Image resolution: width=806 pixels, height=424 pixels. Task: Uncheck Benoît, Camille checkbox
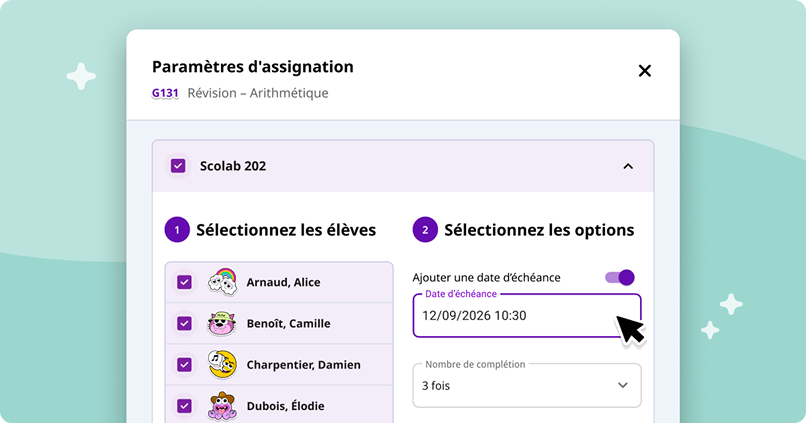click(x=184, y=323)
